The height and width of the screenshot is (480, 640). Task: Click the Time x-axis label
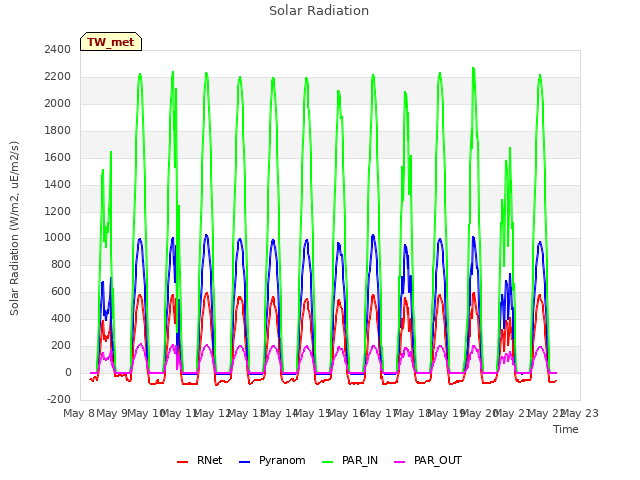[566, 429]
